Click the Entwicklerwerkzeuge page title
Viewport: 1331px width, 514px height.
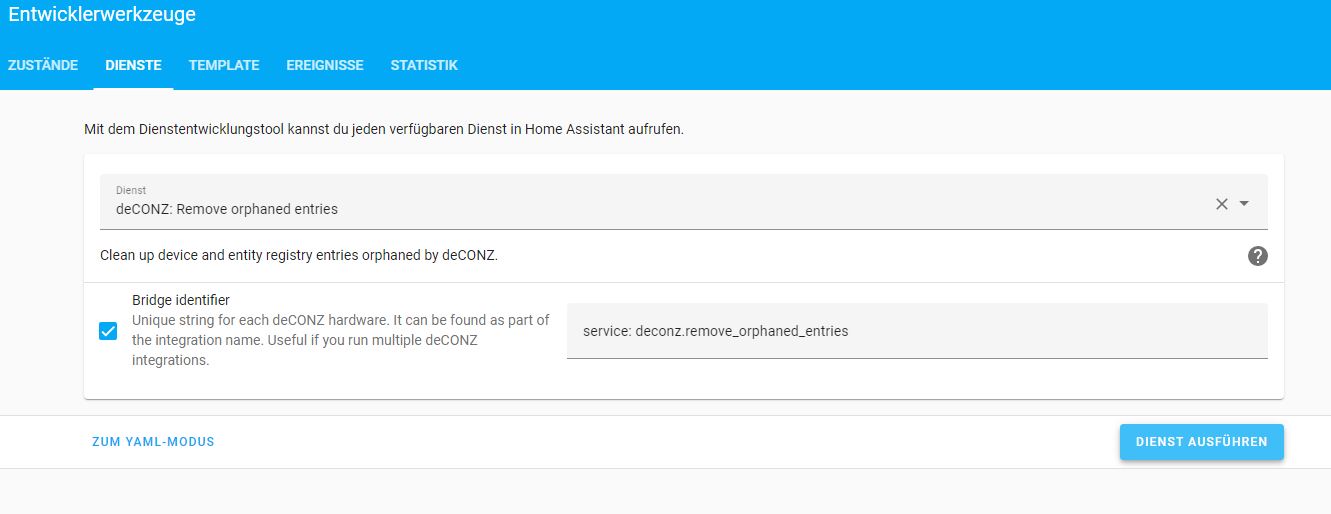tap(102, 15)
